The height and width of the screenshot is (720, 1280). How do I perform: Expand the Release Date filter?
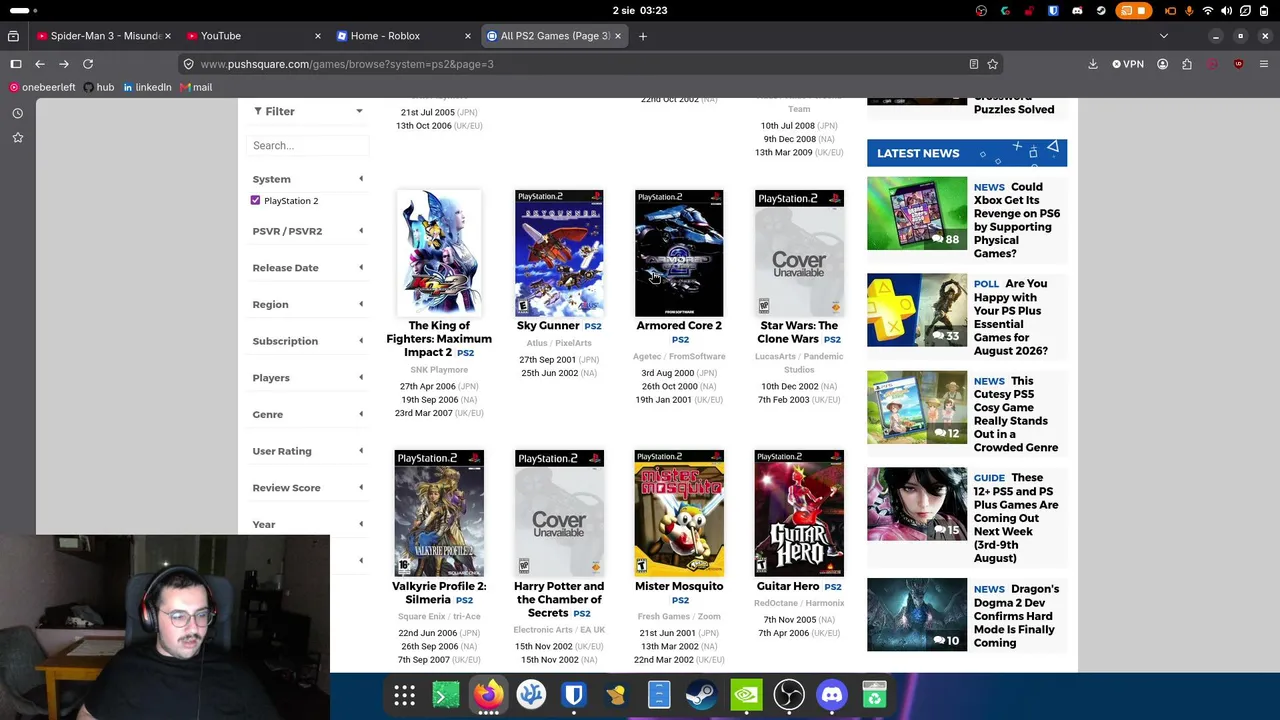[307, 268]
